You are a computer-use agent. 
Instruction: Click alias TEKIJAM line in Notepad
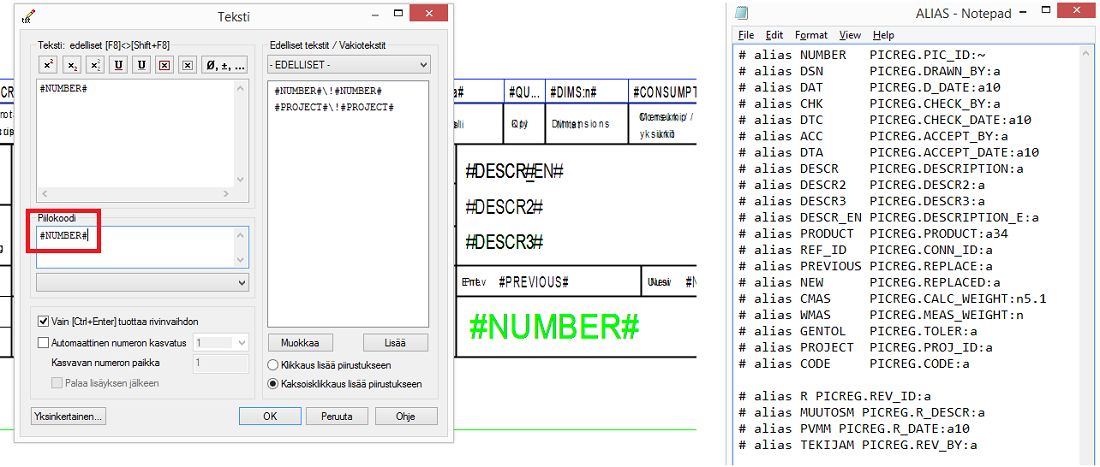(x=859, y=445)
